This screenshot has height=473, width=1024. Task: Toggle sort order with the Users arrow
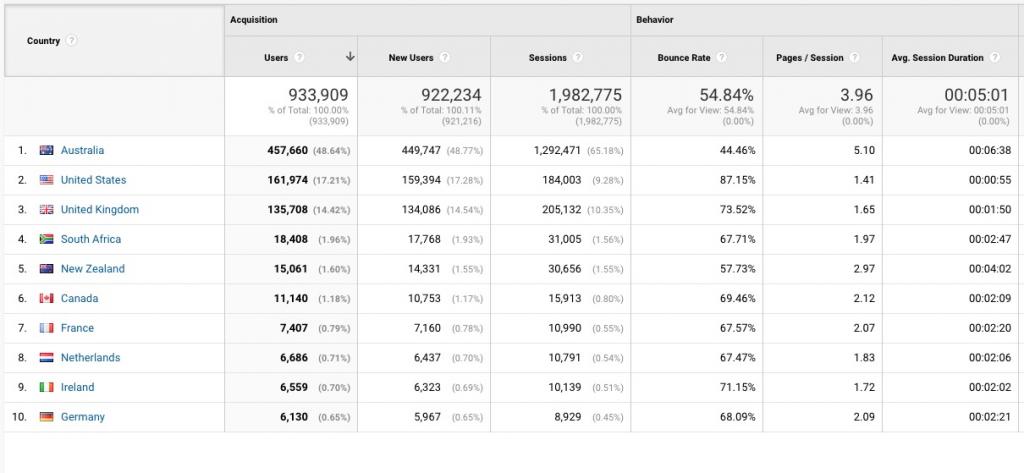[349, 58]
